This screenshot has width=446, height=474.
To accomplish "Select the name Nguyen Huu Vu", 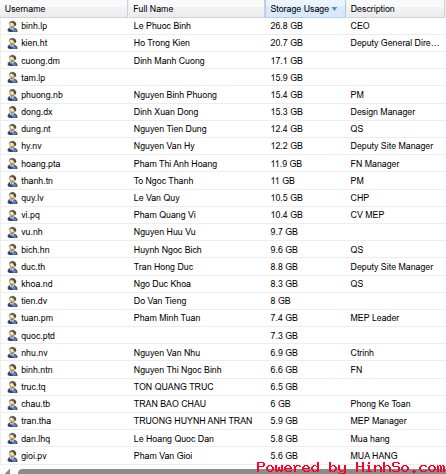I will [165, 232].
